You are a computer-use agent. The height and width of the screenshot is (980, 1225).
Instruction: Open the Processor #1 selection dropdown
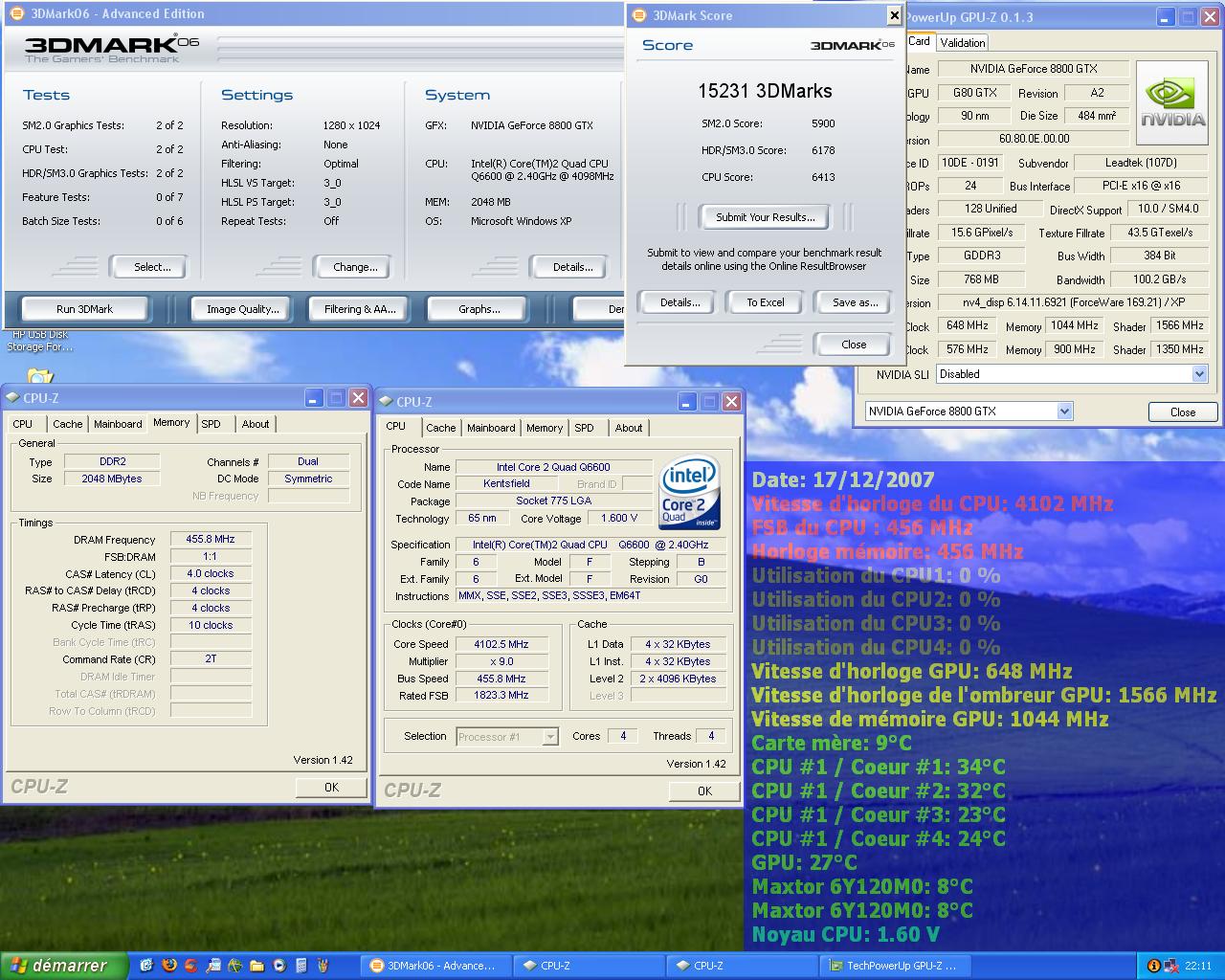pos(550,737)
